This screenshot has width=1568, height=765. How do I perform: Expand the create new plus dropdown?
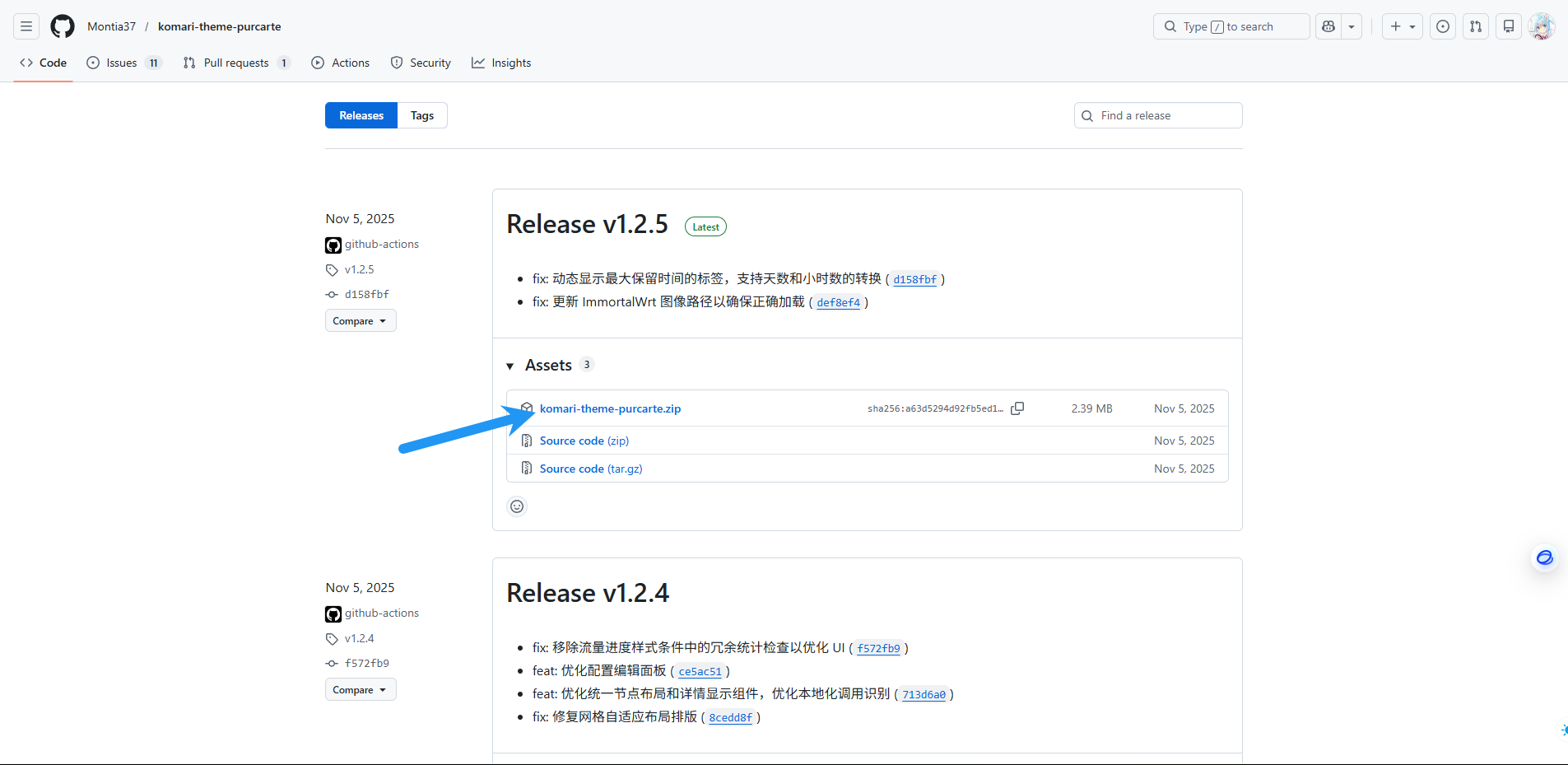pos(1402,26)
